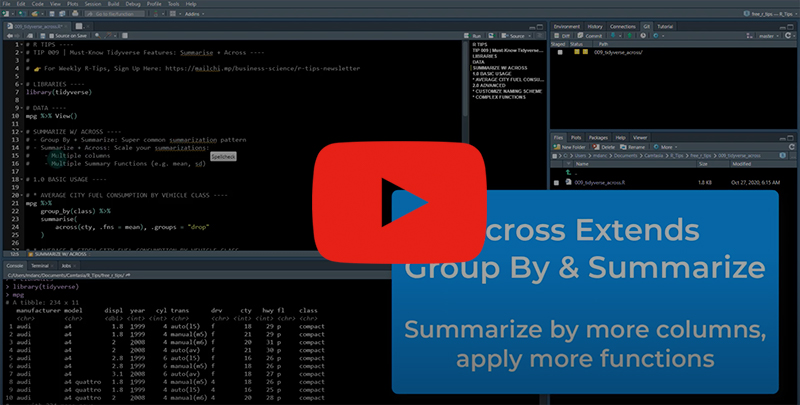Switch to the Plots tab
Screen dimensions: 800x405
pyautogui.click(x=576, y=138)
